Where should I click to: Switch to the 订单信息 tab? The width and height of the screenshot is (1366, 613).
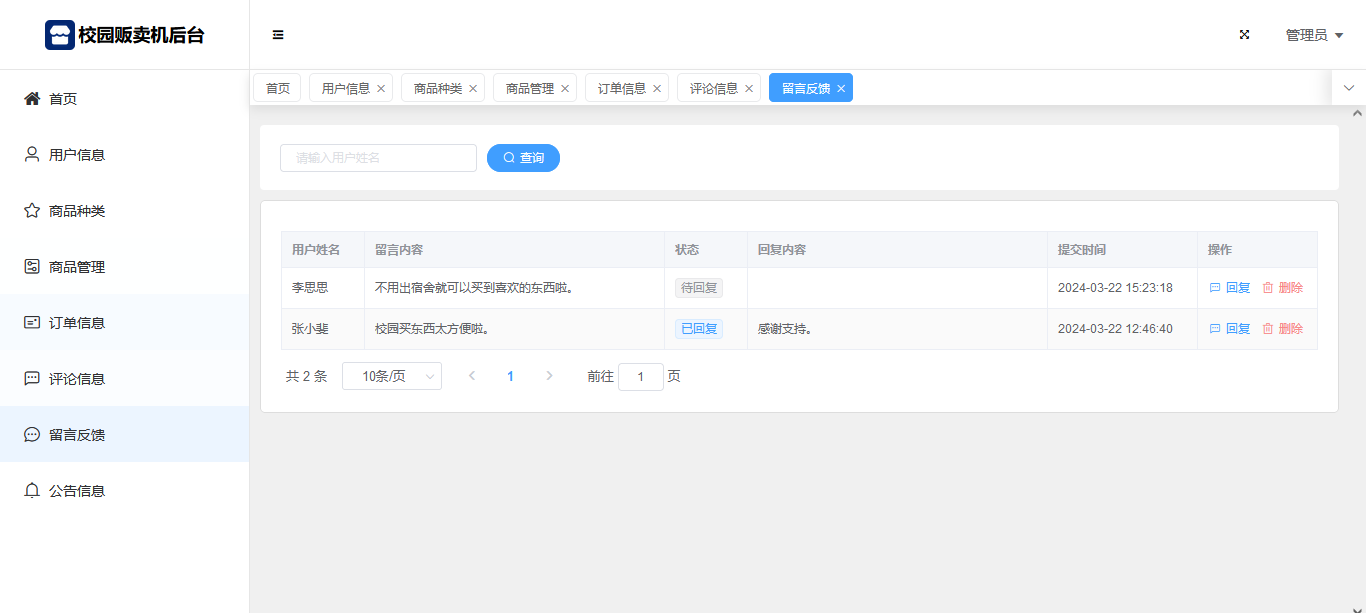621,88
